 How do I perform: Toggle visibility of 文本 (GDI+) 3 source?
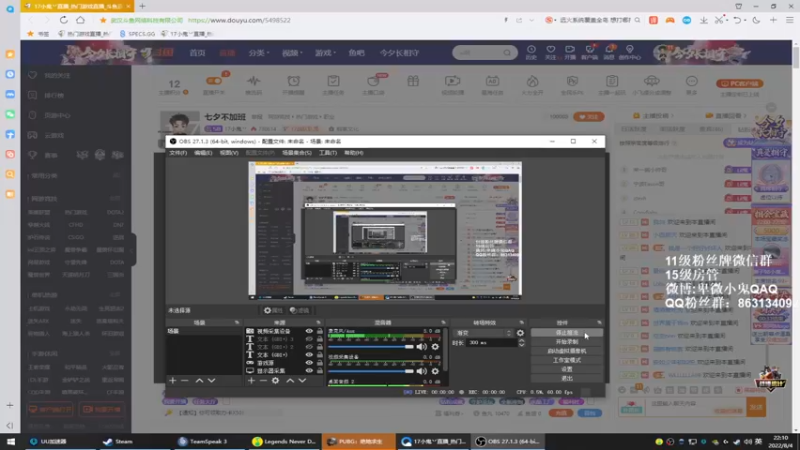(309, 339)
